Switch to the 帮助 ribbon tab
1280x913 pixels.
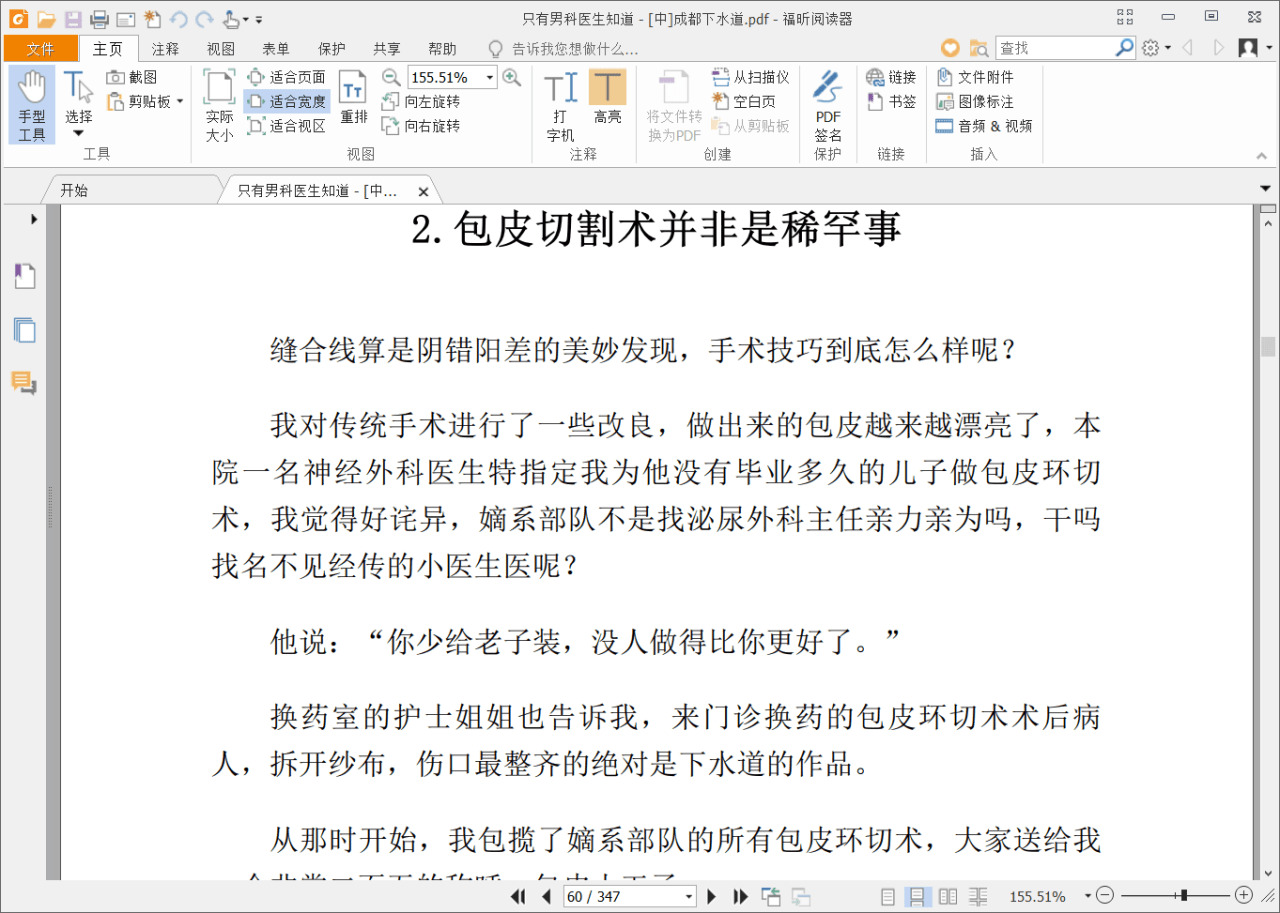pyautogui.click(x=442, y=48)
